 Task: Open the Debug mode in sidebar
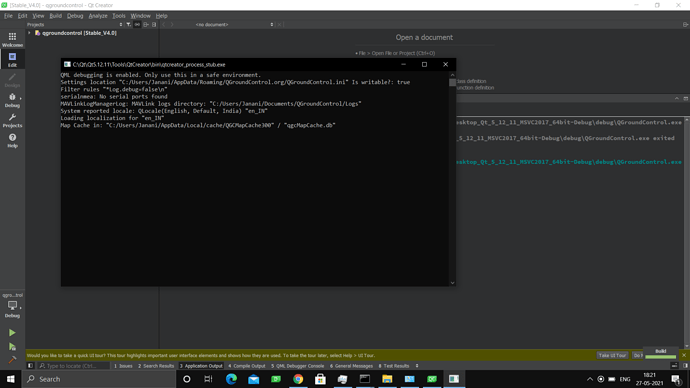click(12, 100)
